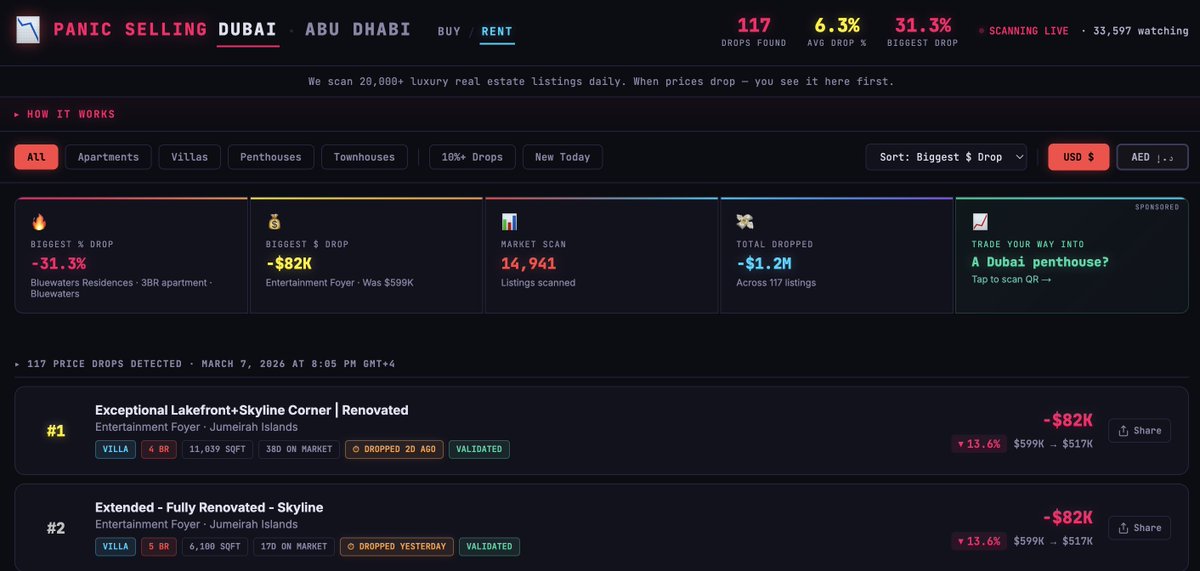Click 'SCANNING LIVE' status text

tap(1029, 31)
